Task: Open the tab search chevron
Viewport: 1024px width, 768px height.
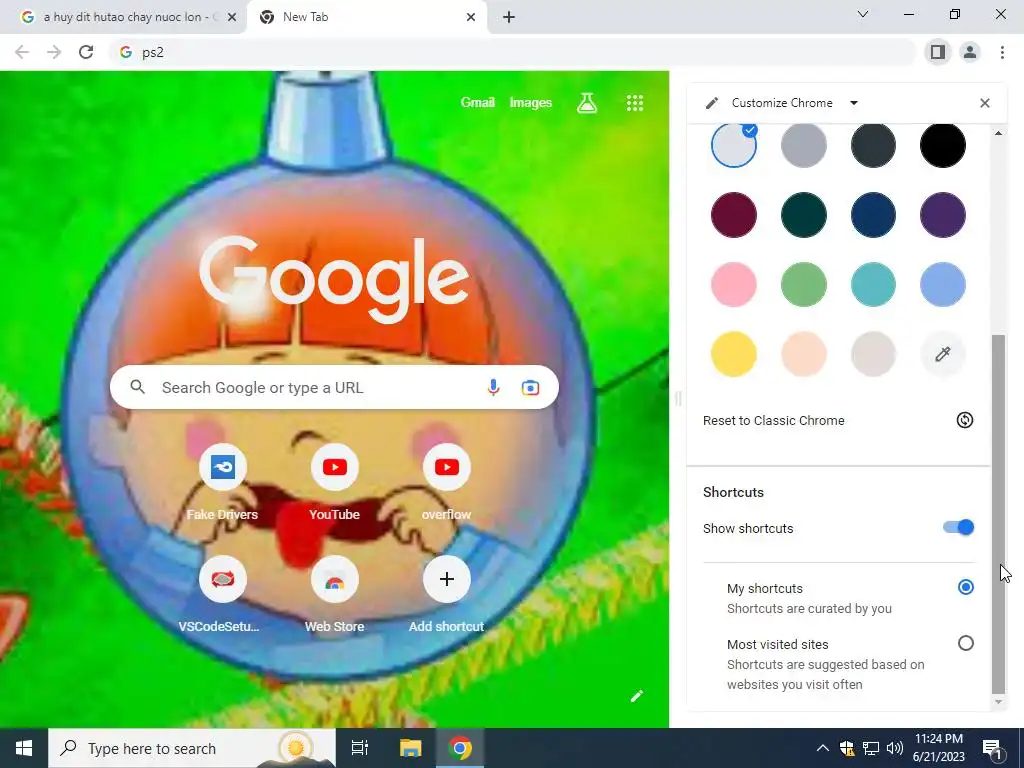Action: click(863, 14)
